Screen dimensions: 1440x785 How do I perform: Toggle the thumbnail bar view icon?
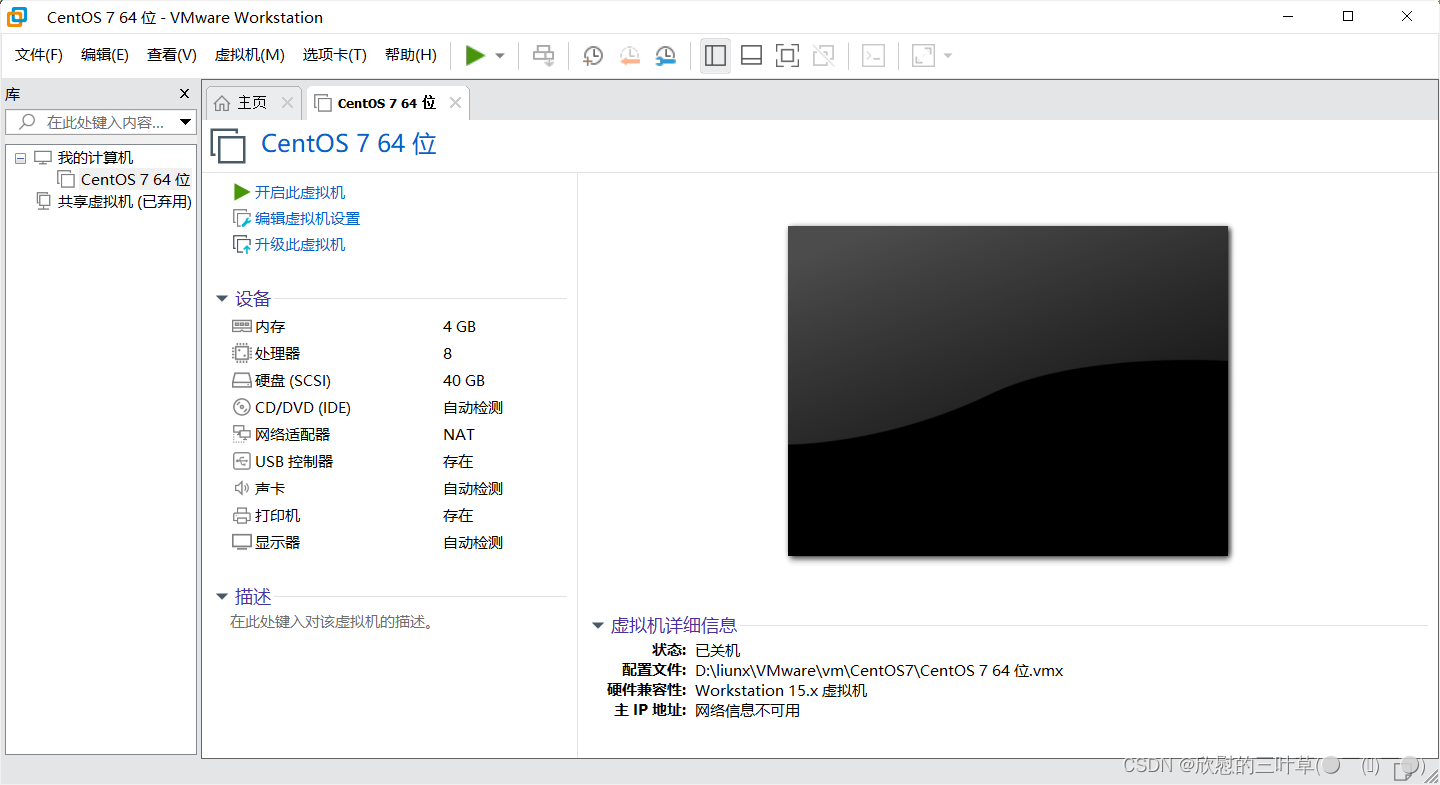751,55
